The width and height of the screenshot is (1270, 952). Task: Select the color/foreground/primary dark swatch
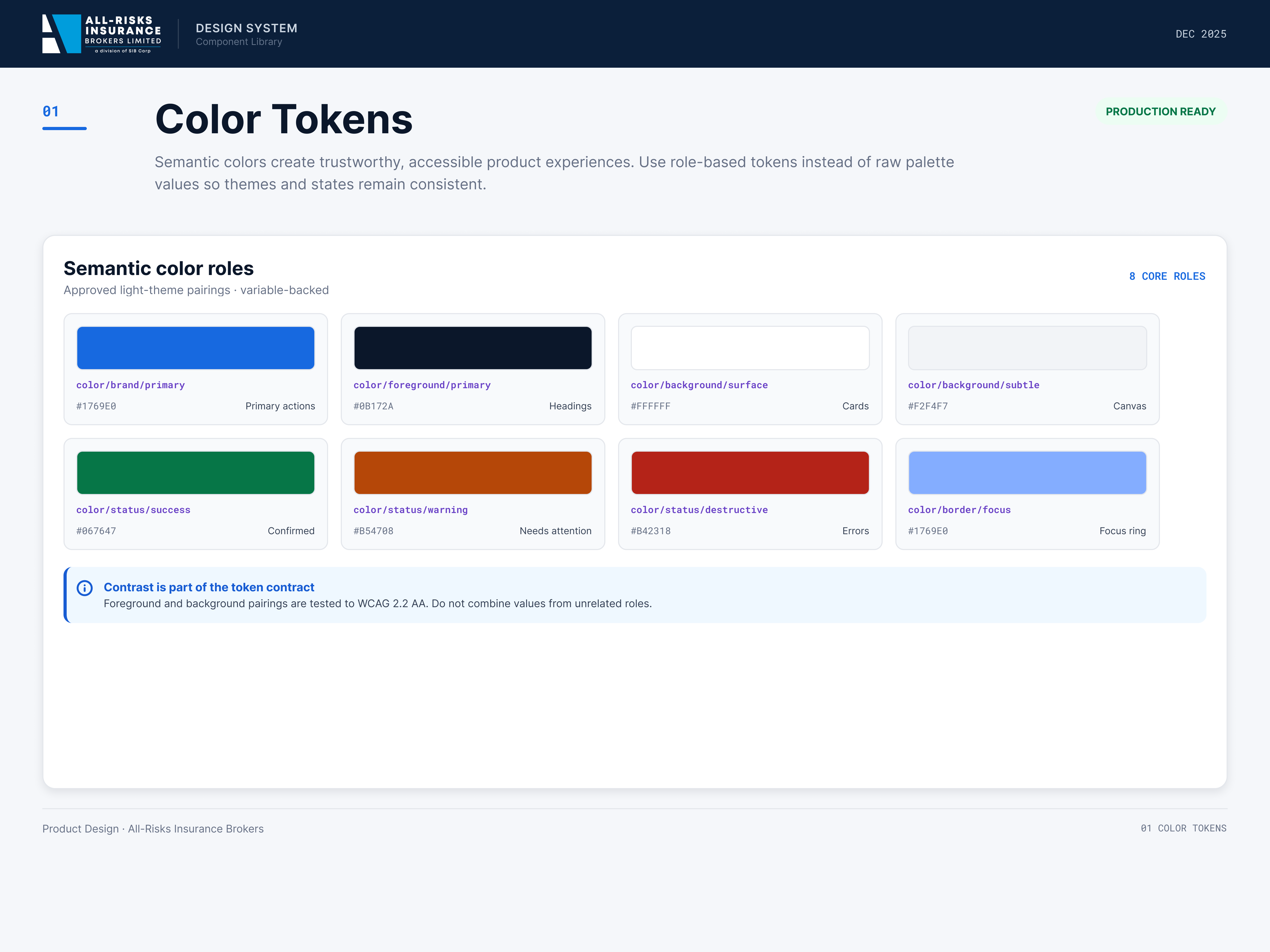[x=473, y=348]
